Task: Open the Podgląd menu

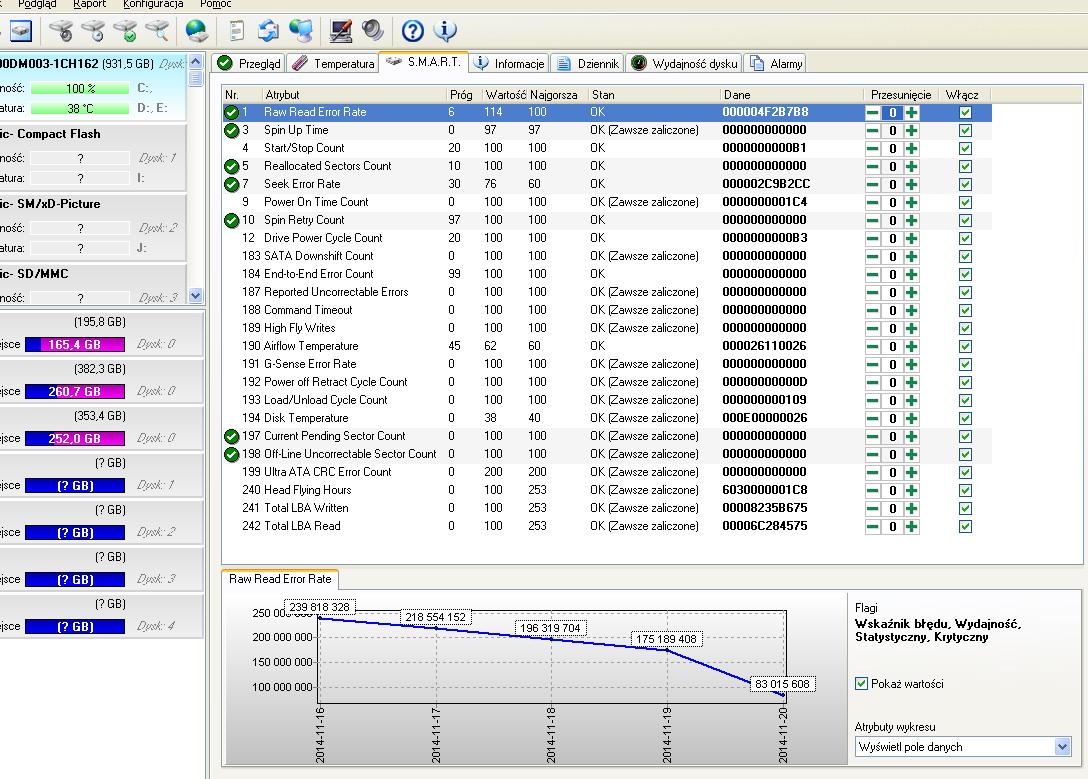Action: (37, 4)
